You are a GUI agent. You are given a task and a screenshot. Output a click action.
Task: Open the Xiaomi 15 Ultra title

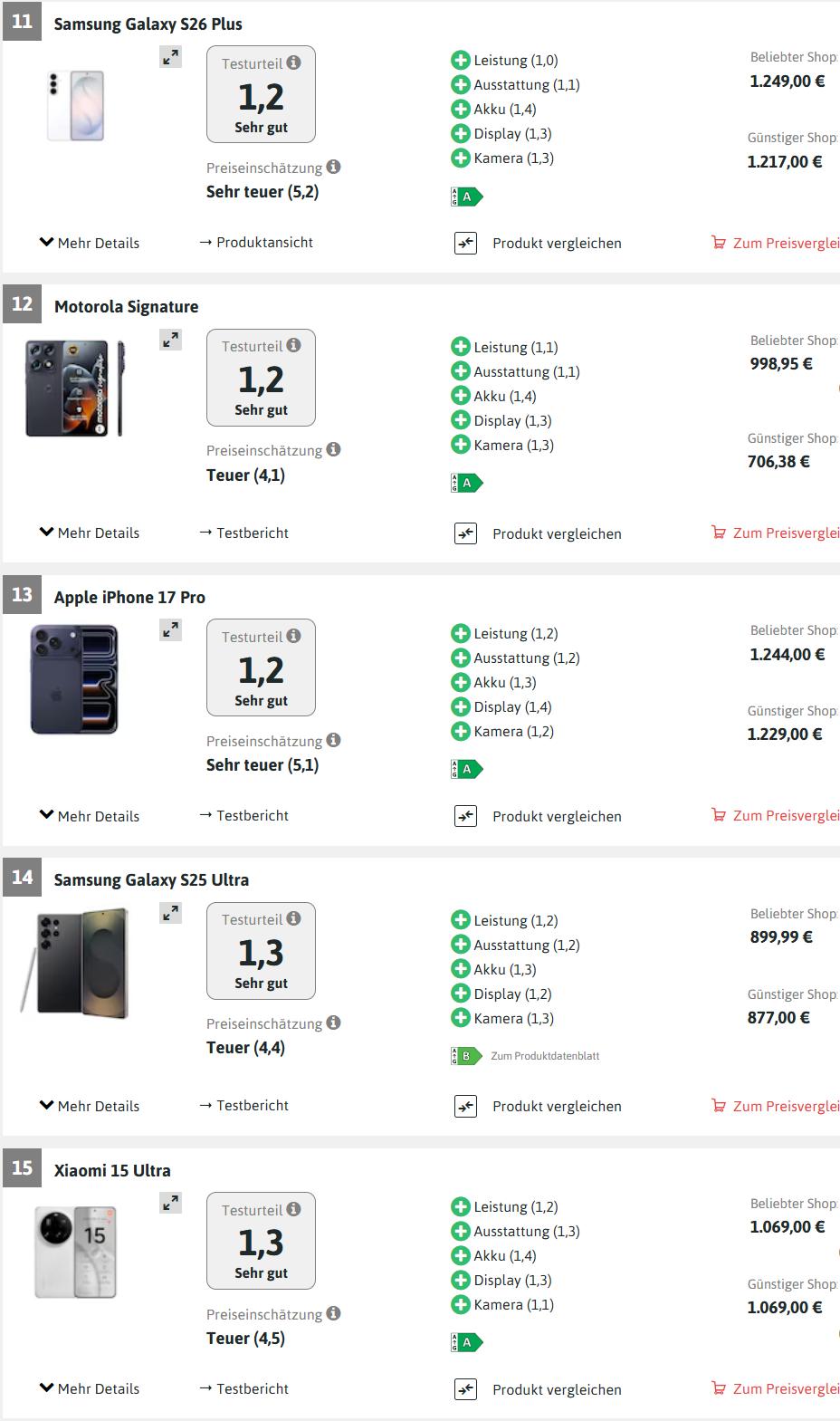[112, 1170]
